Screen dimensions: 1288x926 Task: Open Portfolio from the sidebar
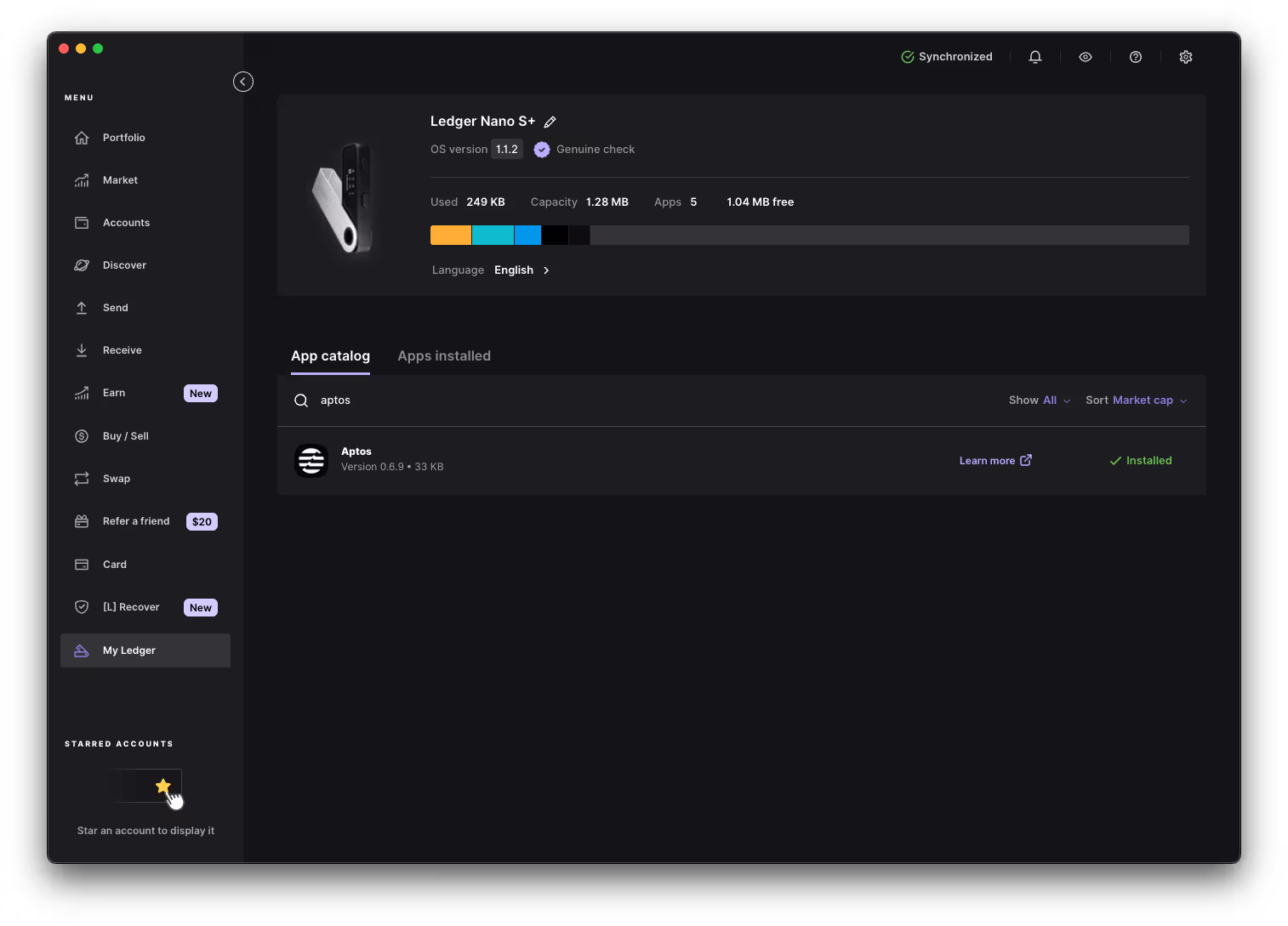coord(145,138)
